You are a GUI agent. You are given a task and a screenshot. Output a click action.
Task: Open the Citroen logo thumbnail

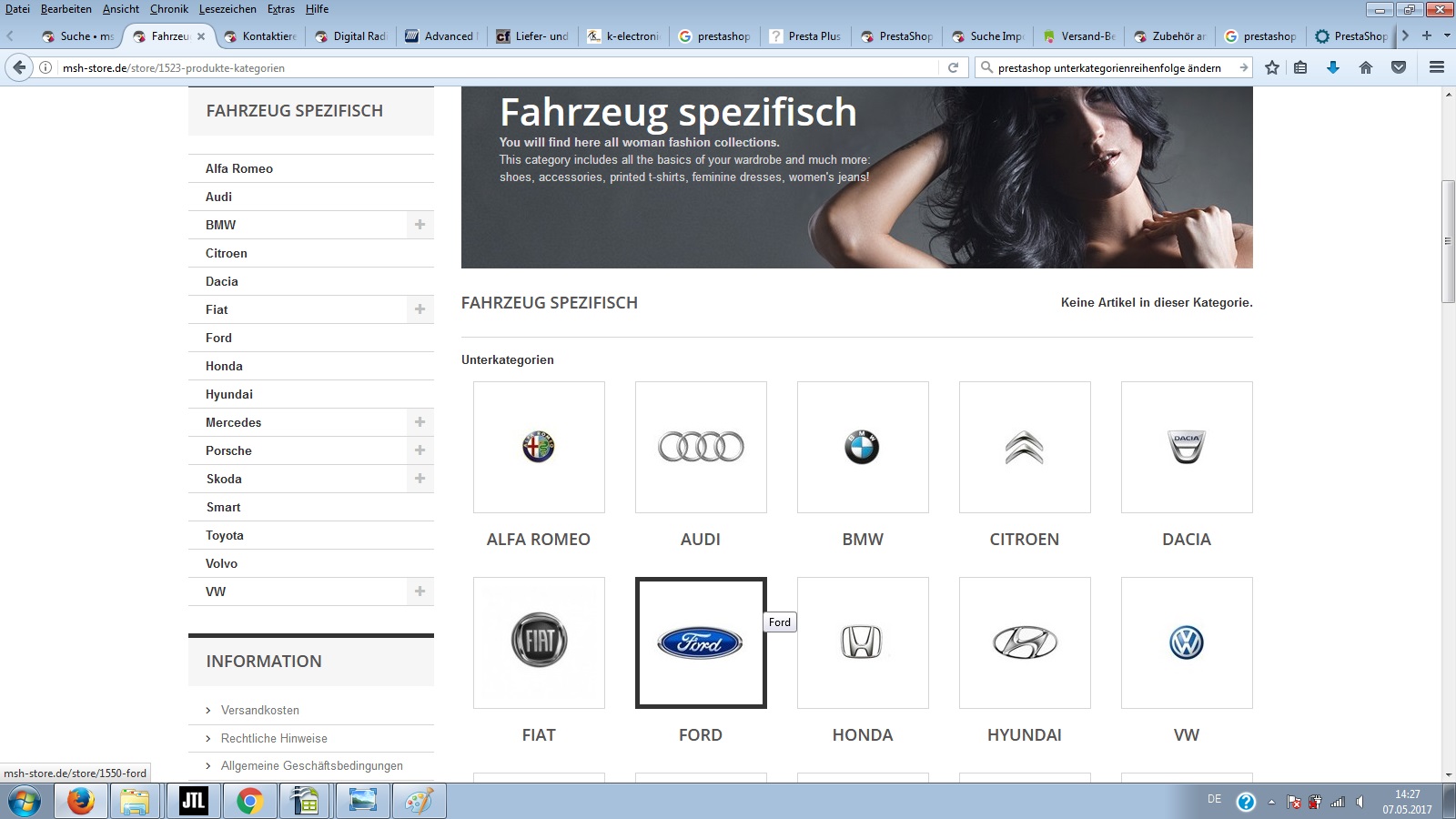1025,447
